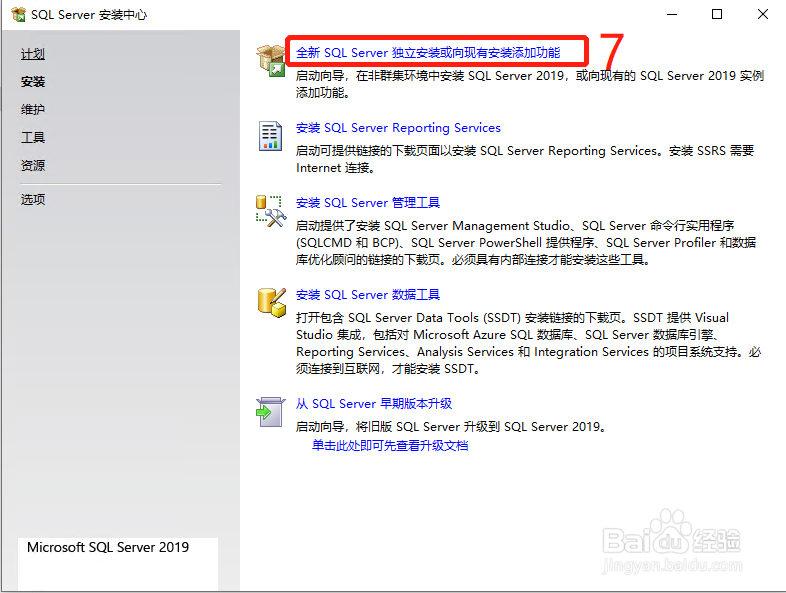
Task: Click description mentioning SQLCMD 和 BCP
Action: [x=526, y=243]
